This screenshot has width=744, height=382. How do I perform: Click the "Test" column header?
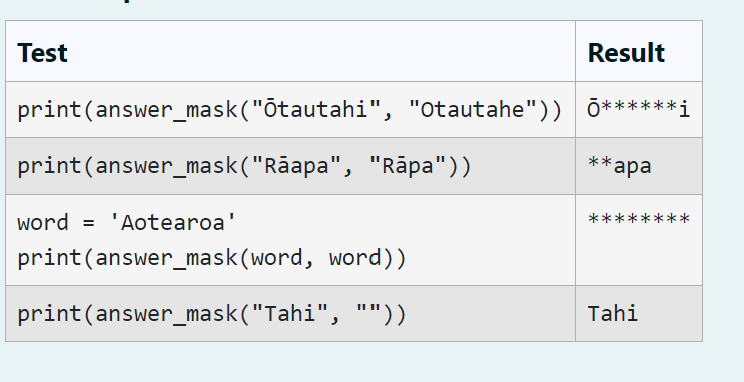42,53
